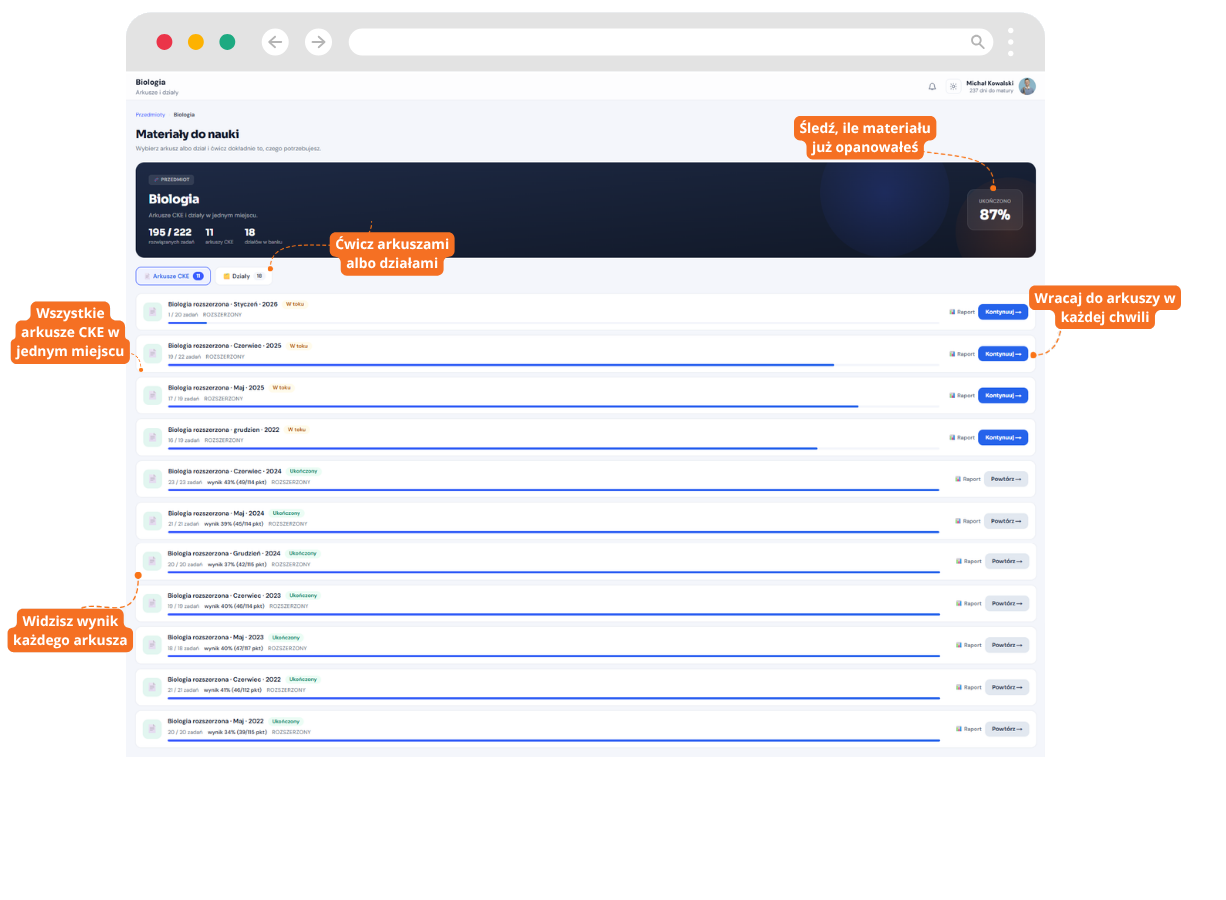This screenshot has height=900, width=1226.
Task: Open the Raport for Styczeń 2026
Action: 962,312
